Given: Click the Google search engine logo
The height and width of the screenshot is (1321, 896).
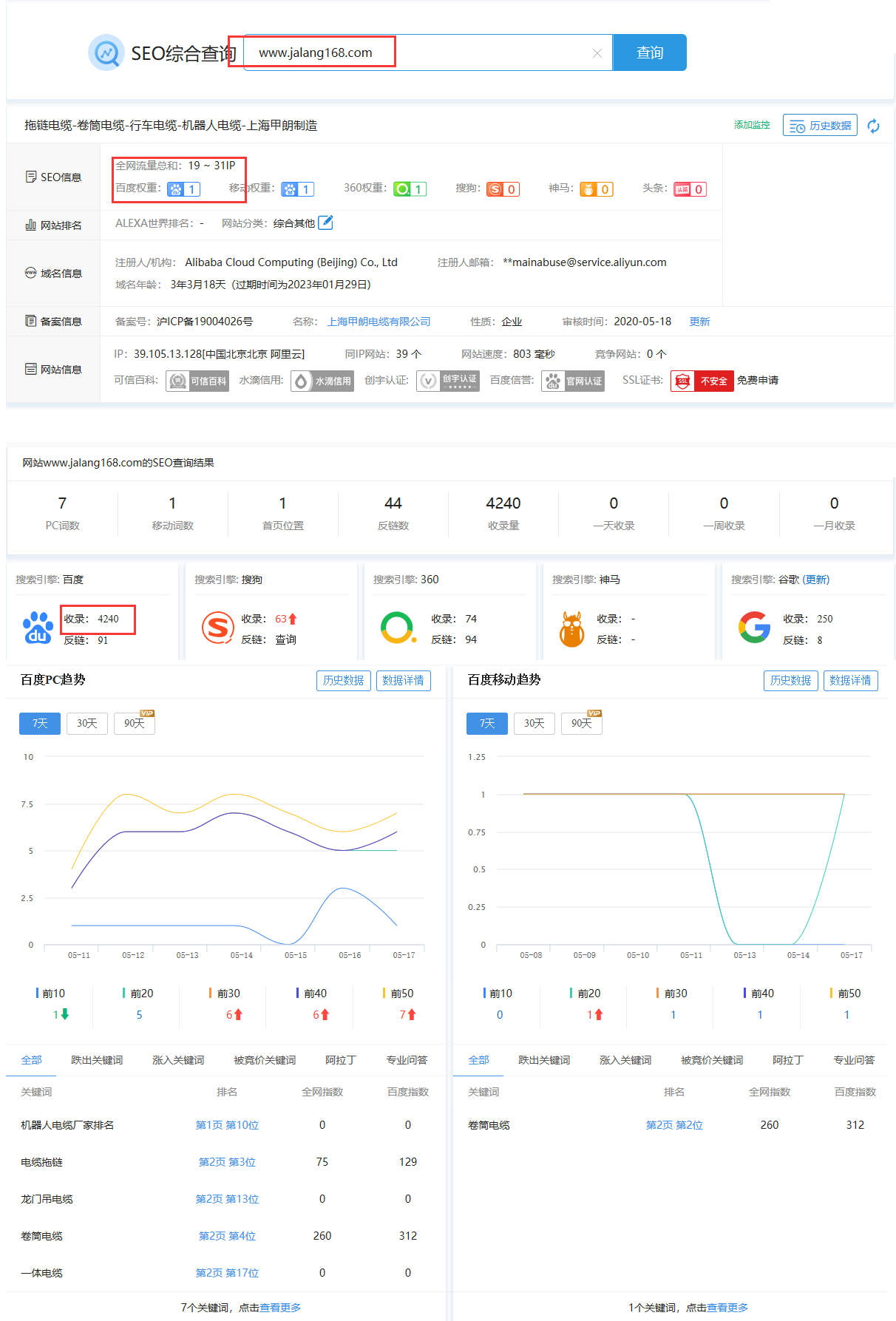Looking at the screenshot, I should coord(755,628).
